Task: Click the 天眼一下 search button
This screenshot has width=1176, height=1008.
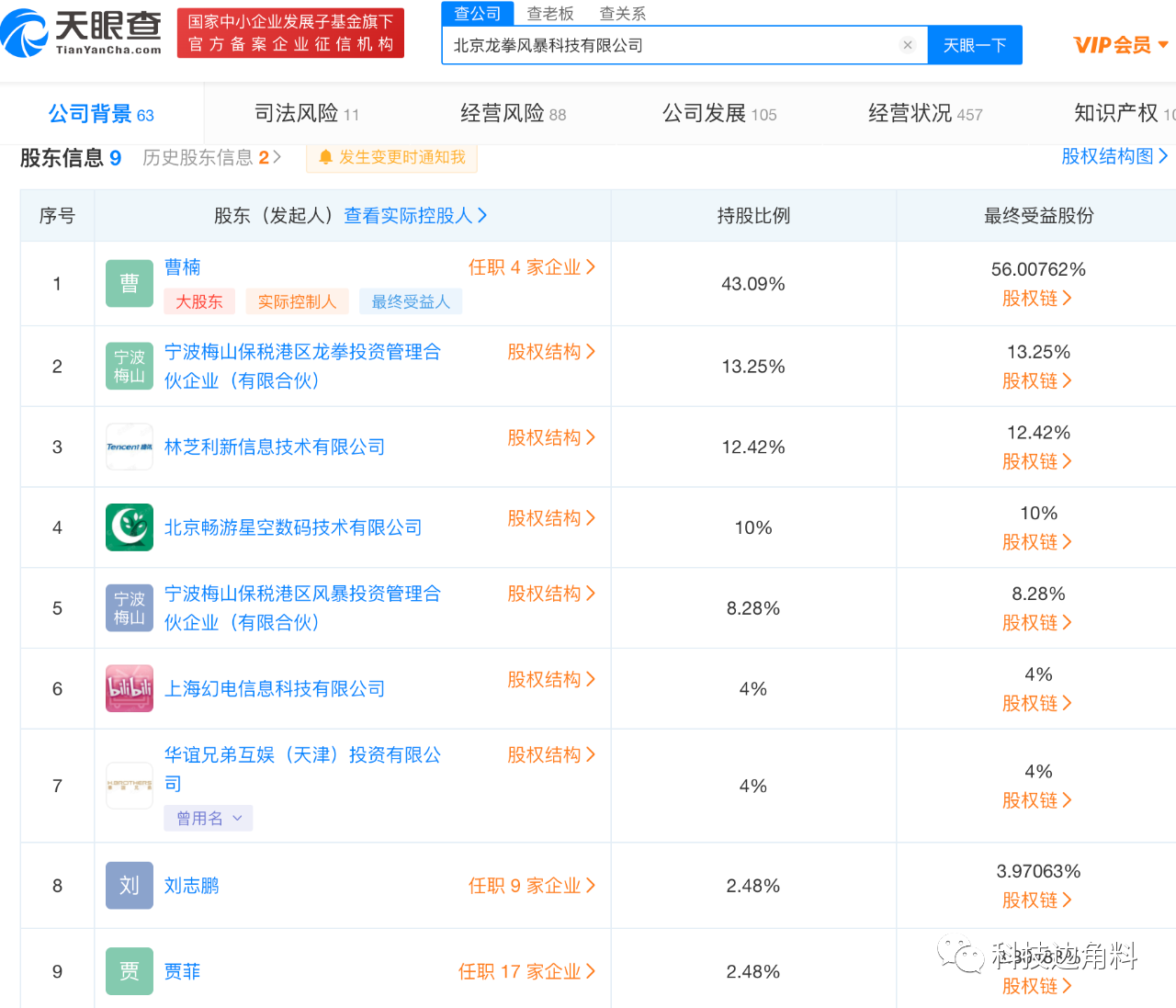Action: 975,44
